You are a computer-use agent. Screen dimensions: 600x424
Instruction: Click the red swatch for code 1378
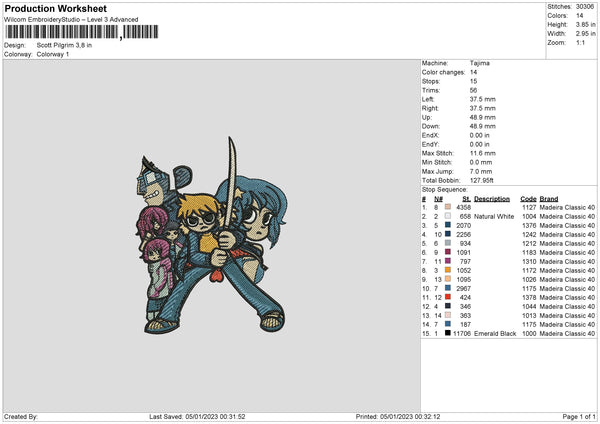(448, 297)
